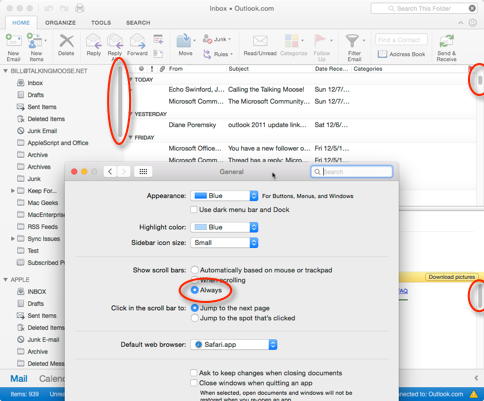
Task: Open the APPLE account INBOX folder
Action: coord(37,292)
